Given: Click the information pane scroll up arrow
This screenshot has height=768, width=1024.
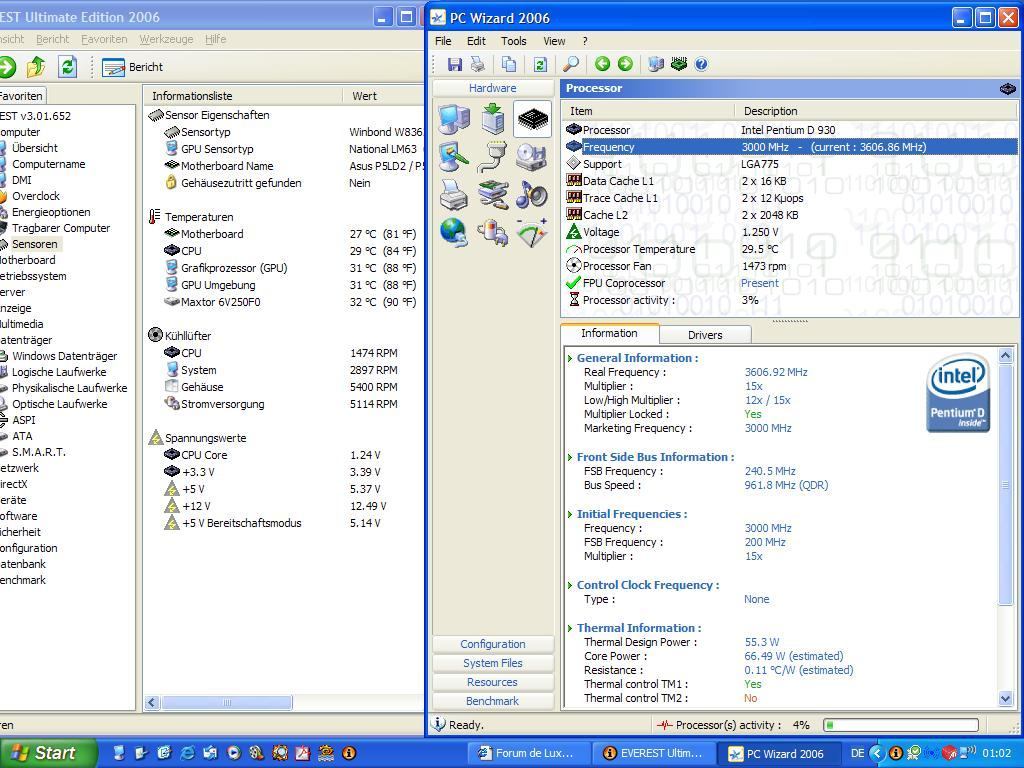Looking at the screenshot, I should 1006,356.
